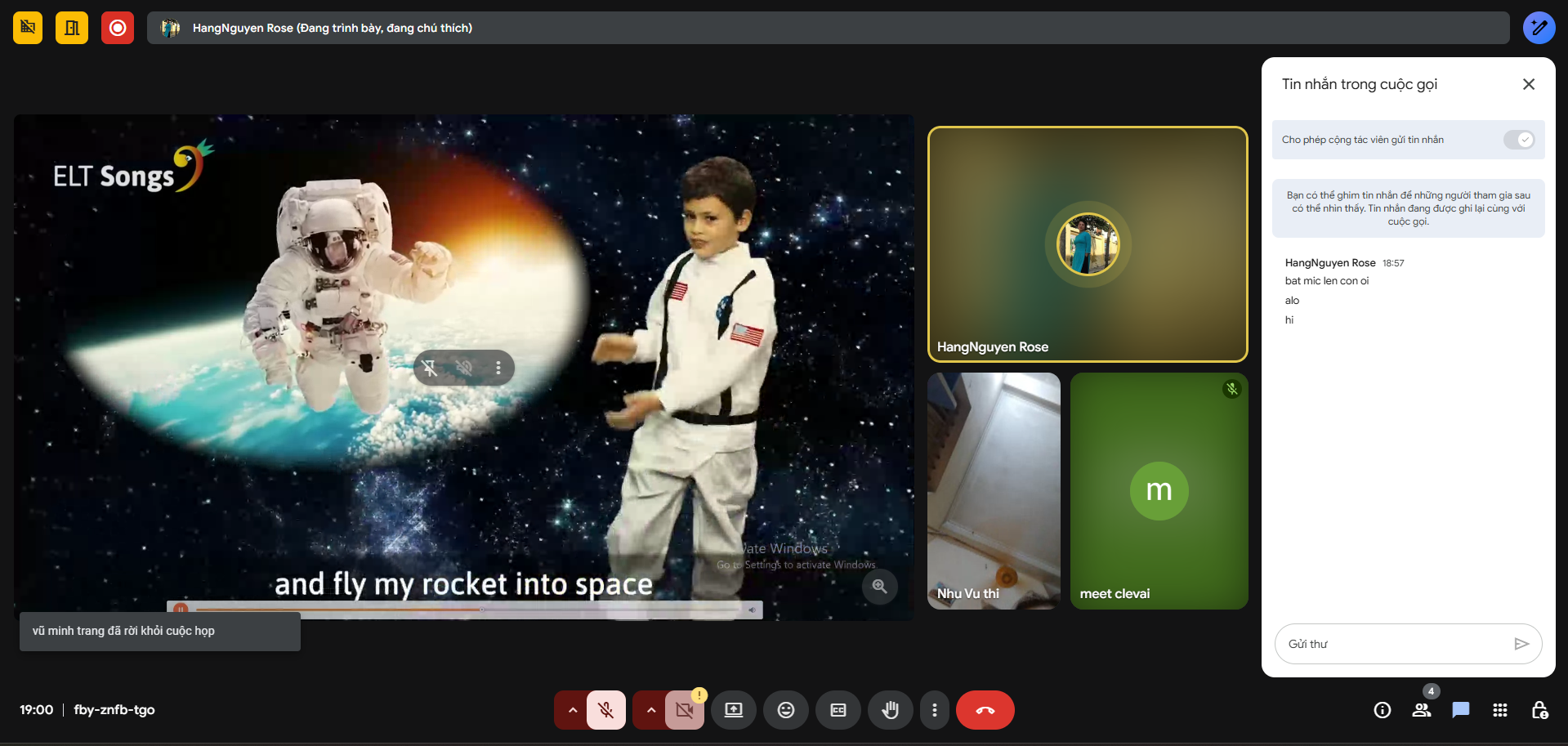This screenshot has height=746, width=1568.
Task: Click the 'vũ minh trang' left-meeting notification
Action: point(160,632)
